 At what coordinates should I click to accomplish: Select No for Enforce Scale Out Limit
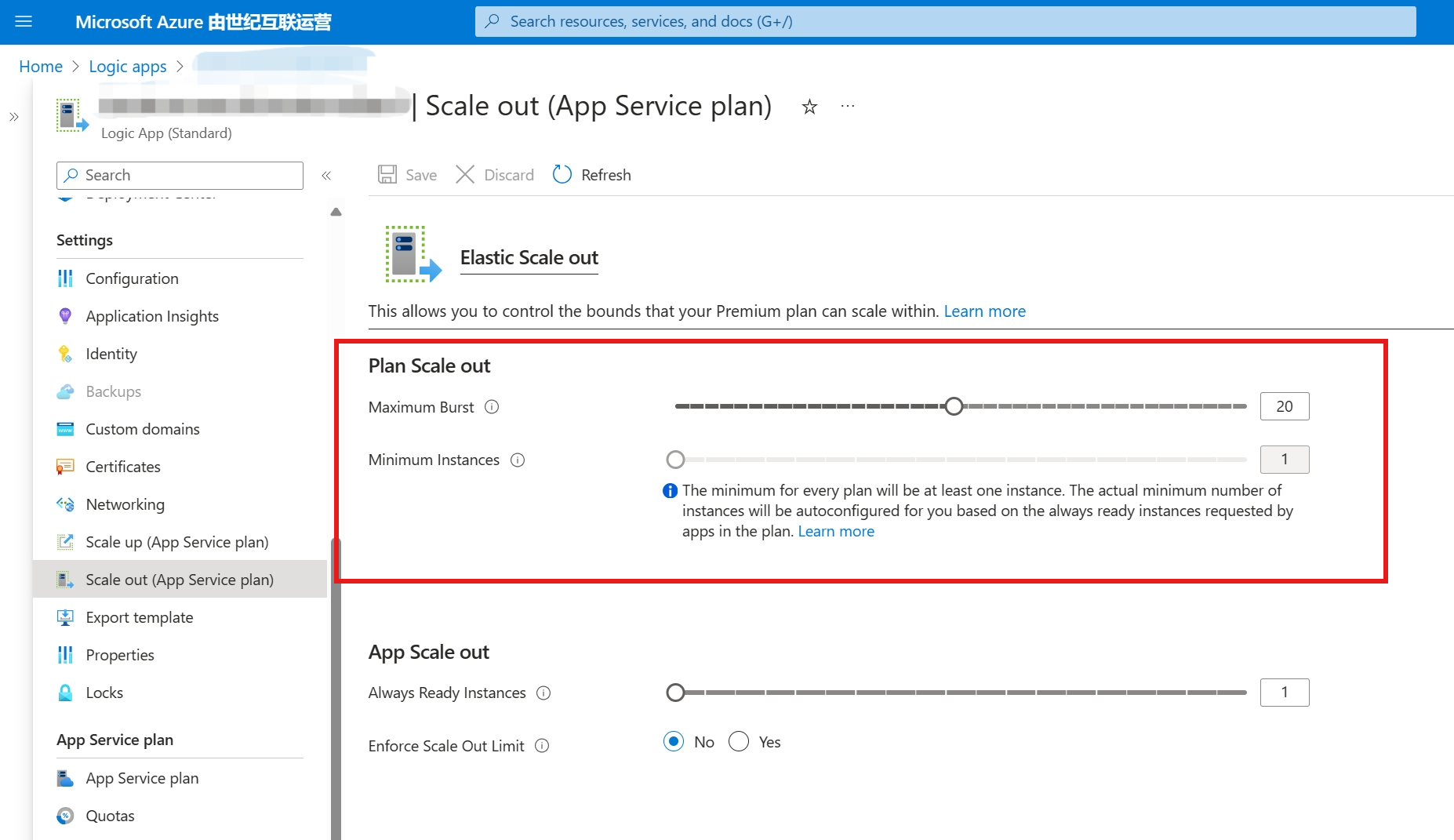pyautogui.click(x=674, y=742)
